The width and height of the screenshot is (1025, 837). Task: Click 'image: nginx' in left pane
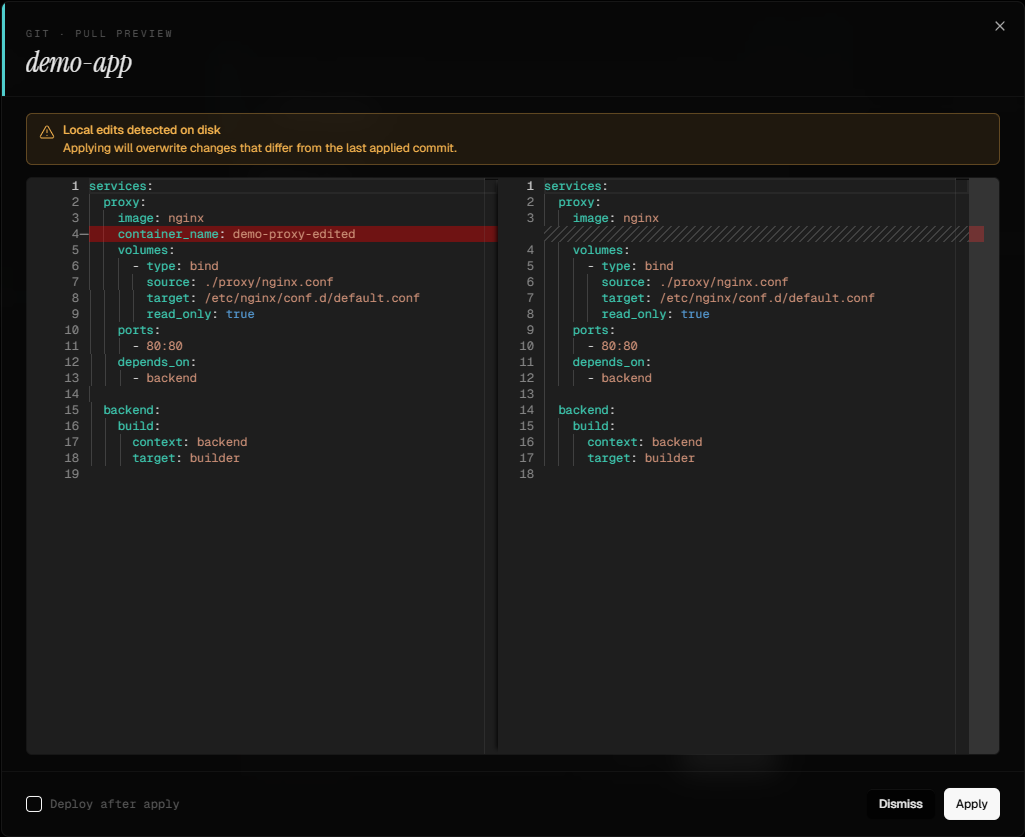(x=161, y=218)
